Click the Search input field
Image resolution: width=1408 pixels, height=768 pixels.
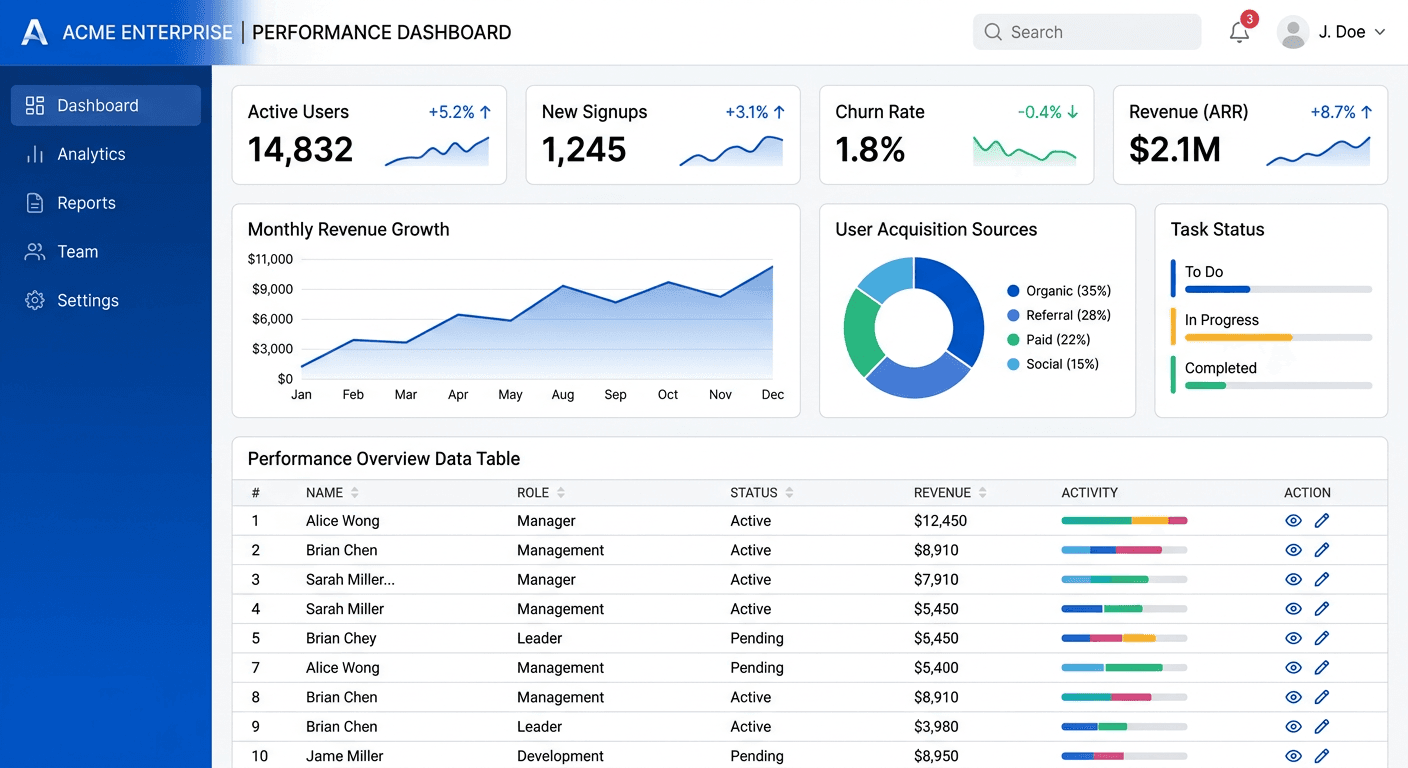pos(1100,32)
